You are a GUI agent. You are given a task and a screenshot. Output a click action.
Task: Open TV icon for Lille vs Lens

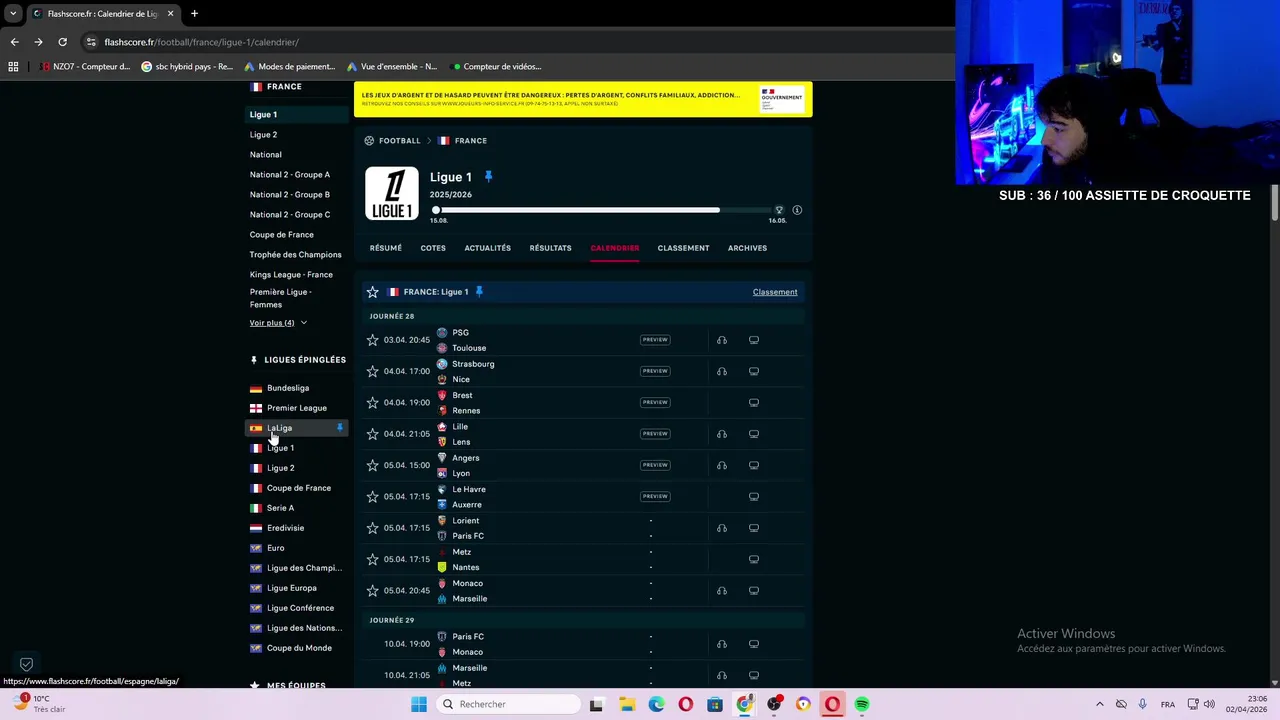[754, 434]
